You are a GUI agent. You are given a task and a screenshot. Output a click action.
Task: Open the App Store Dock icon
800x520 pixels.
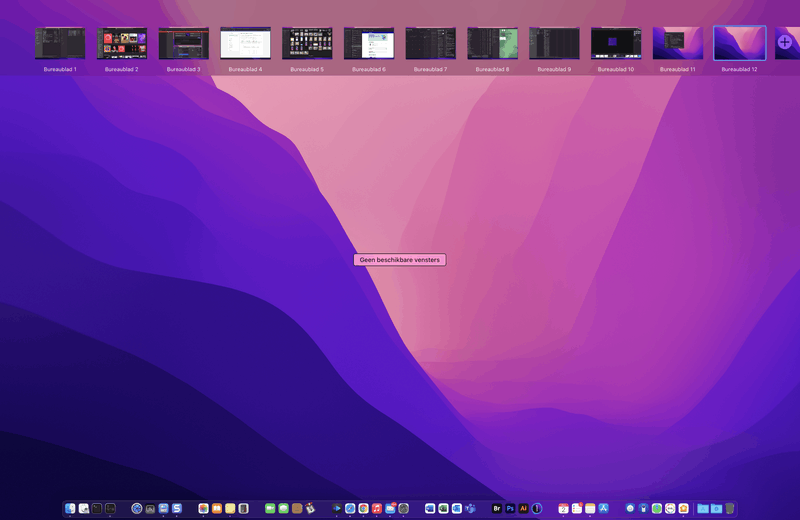(x=603, y=509)
